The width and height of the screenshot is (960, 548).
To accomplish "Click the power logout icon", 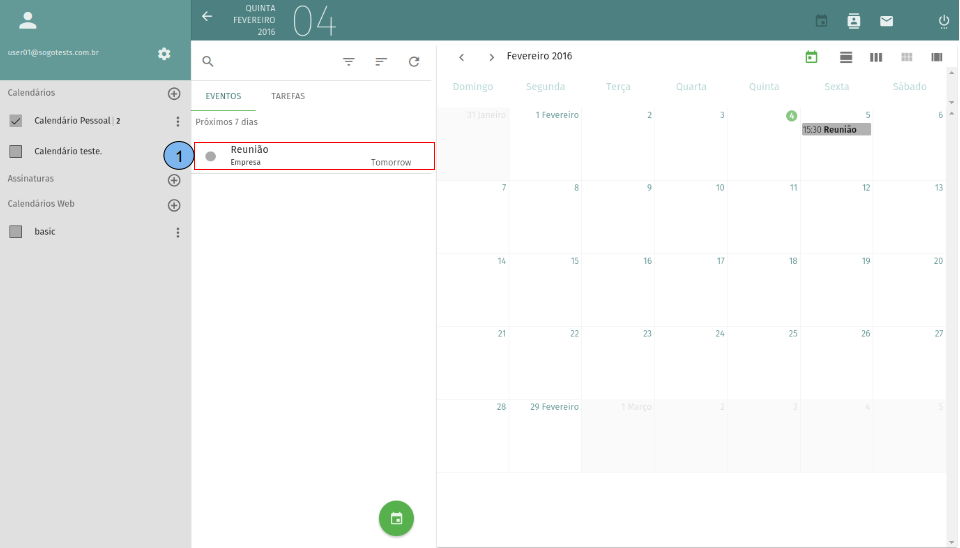I will [943, 20].
